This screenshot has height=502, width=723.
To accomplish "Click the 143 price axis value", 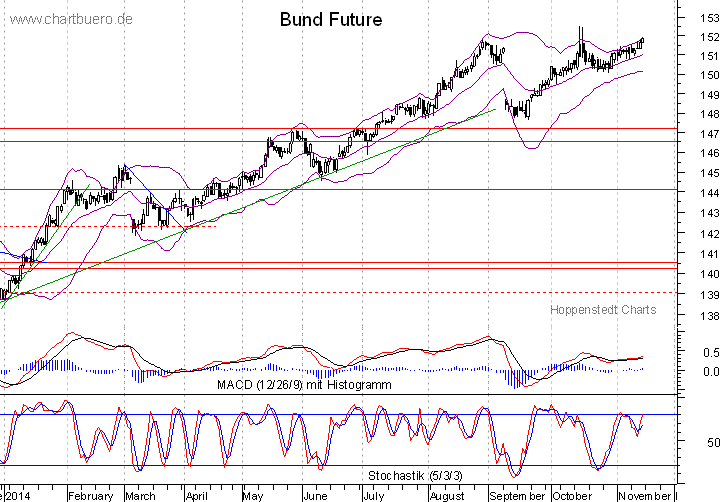I will tap(710, 213).
